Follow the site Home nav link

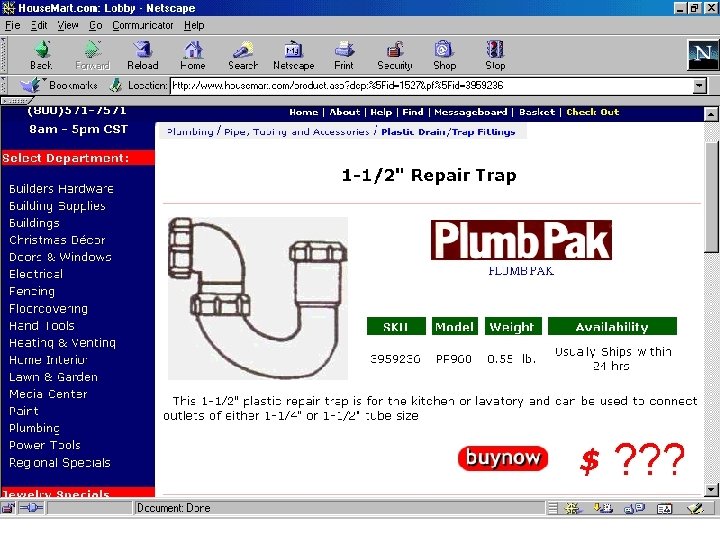coord(304,112)
